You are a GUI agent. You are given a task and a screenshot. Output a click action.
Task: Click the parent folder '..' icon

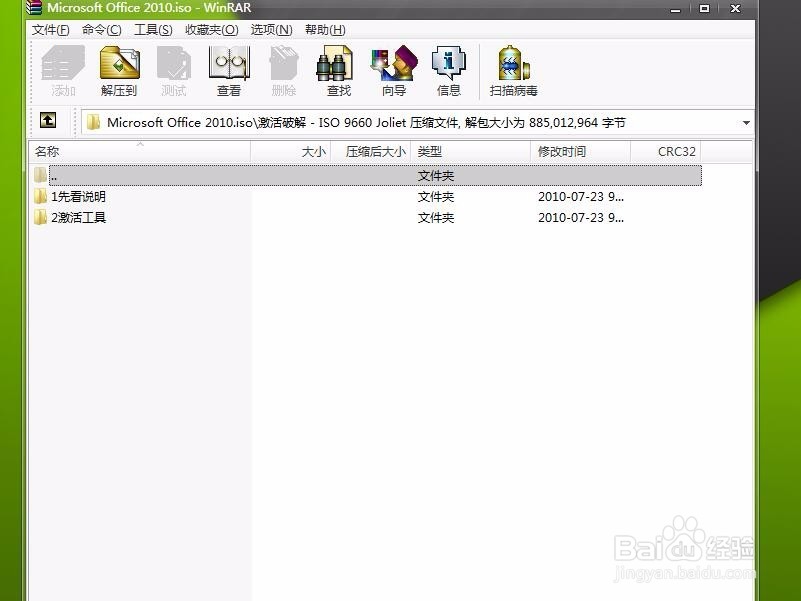click(x=40, y=175)
